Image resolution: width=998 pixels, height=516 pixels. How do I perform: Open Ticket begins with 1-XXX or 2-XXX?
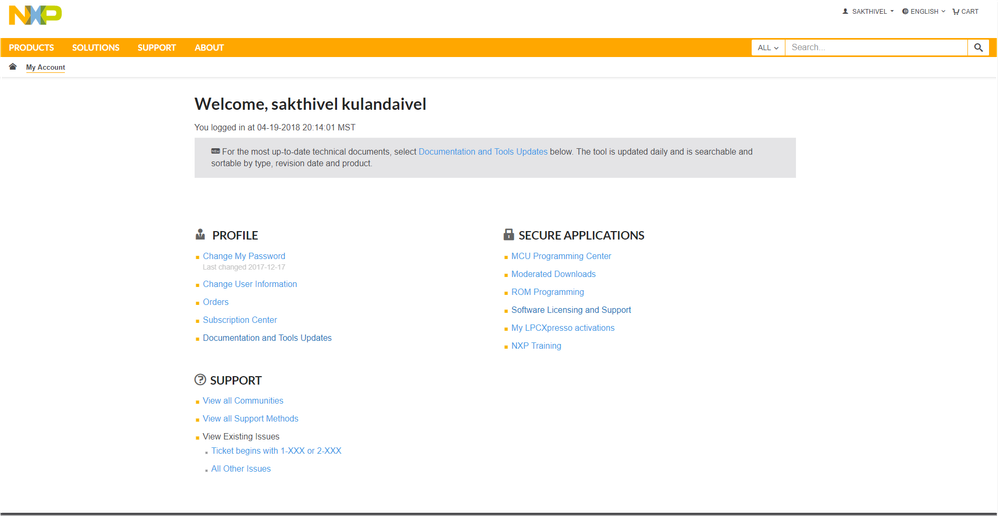(x=276, y=450)
